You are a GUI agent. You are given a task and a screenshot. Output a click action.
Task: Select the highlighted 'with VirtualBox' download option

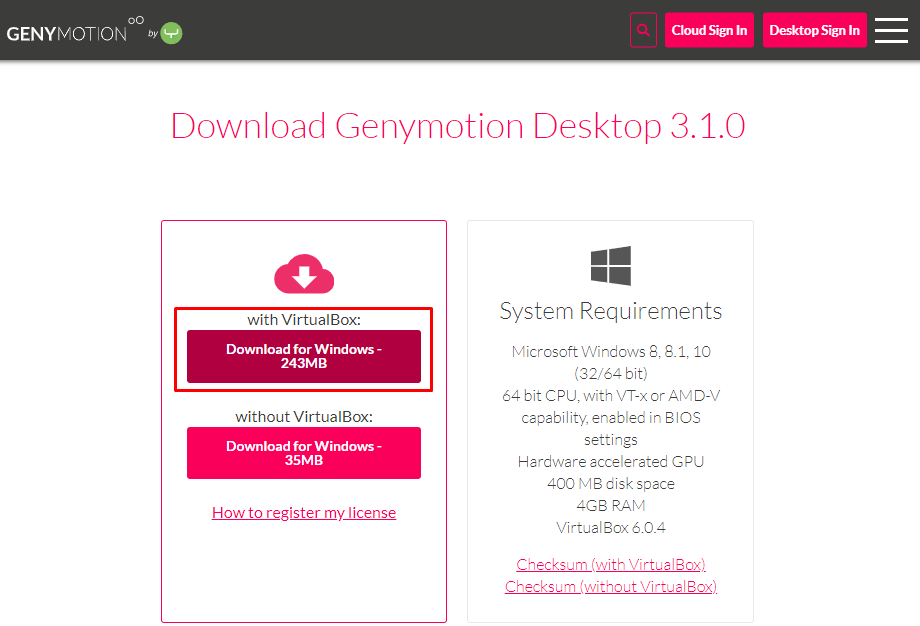(303, 350)
